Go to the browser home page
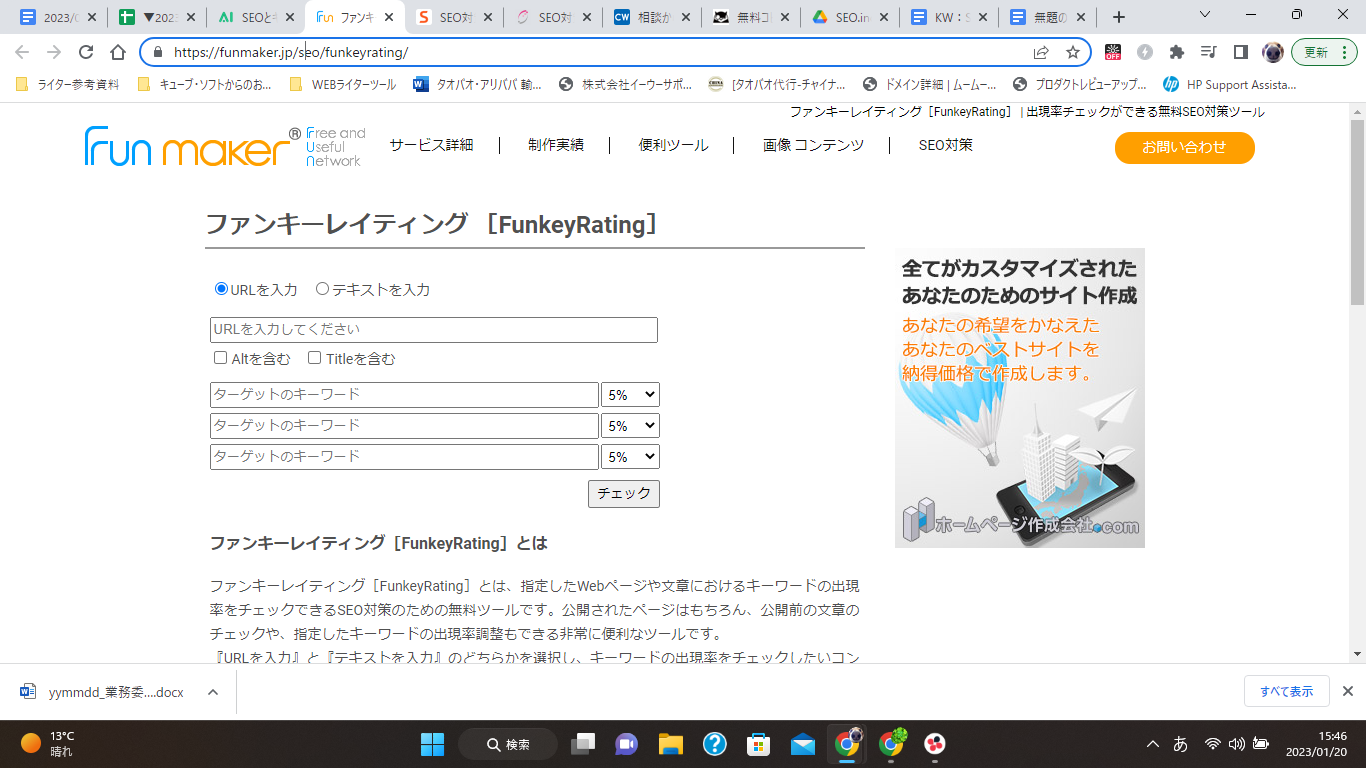 [x=118, y=52]
